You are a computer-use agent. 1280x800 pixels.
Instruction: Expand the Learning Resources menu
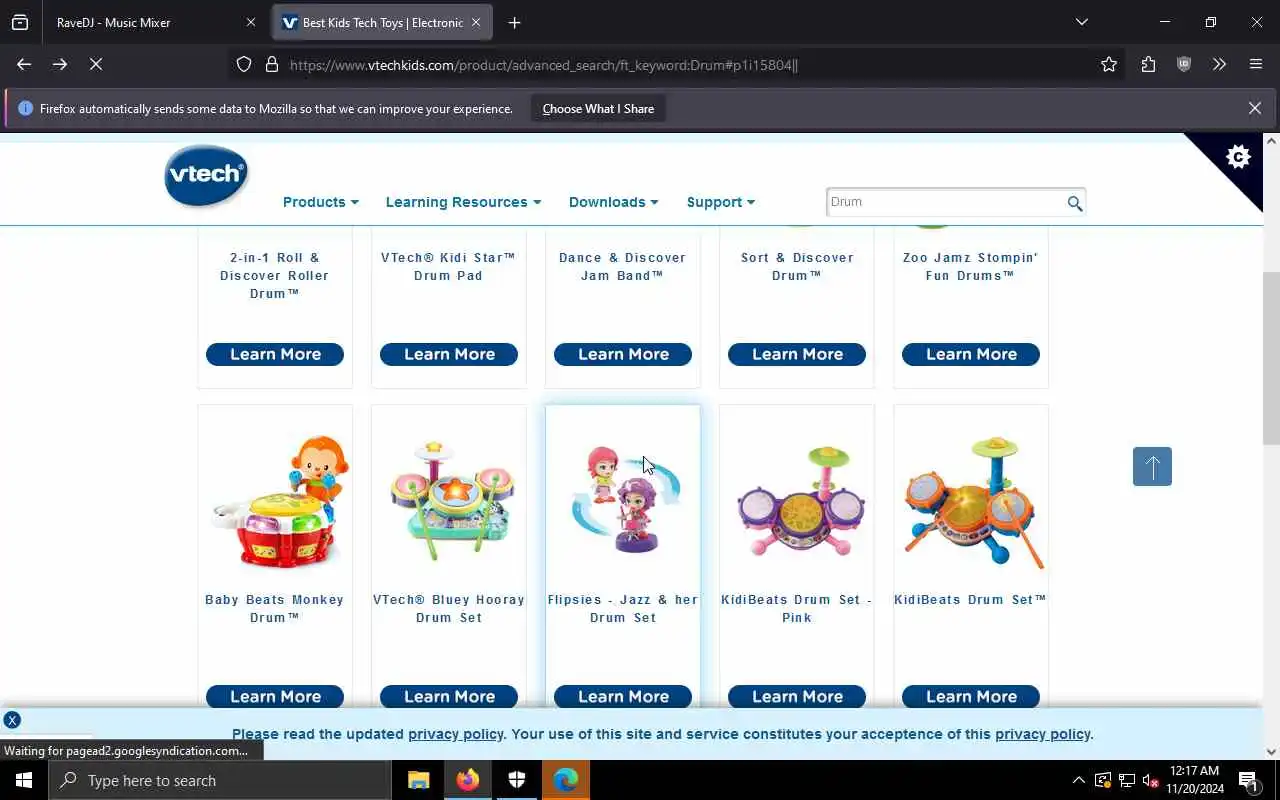(x=463, y=202)
